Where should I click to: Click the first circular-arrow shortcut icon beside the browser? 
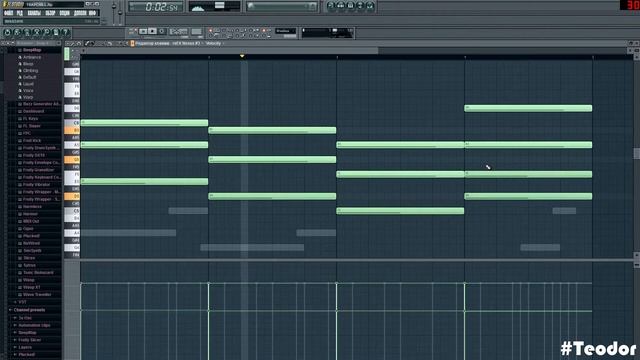[x=7, y=33]
